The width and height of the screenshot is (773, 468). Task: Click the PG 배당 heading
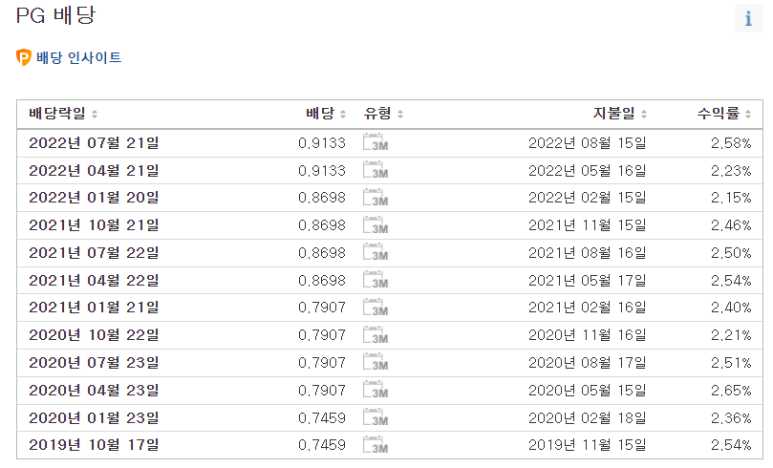coord(55,16)
